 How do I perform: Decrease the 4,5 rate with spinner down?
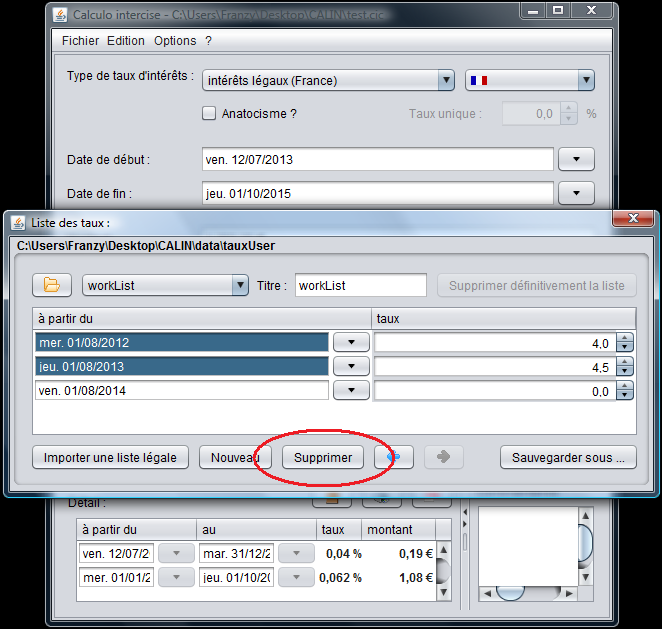pos(624,371)
